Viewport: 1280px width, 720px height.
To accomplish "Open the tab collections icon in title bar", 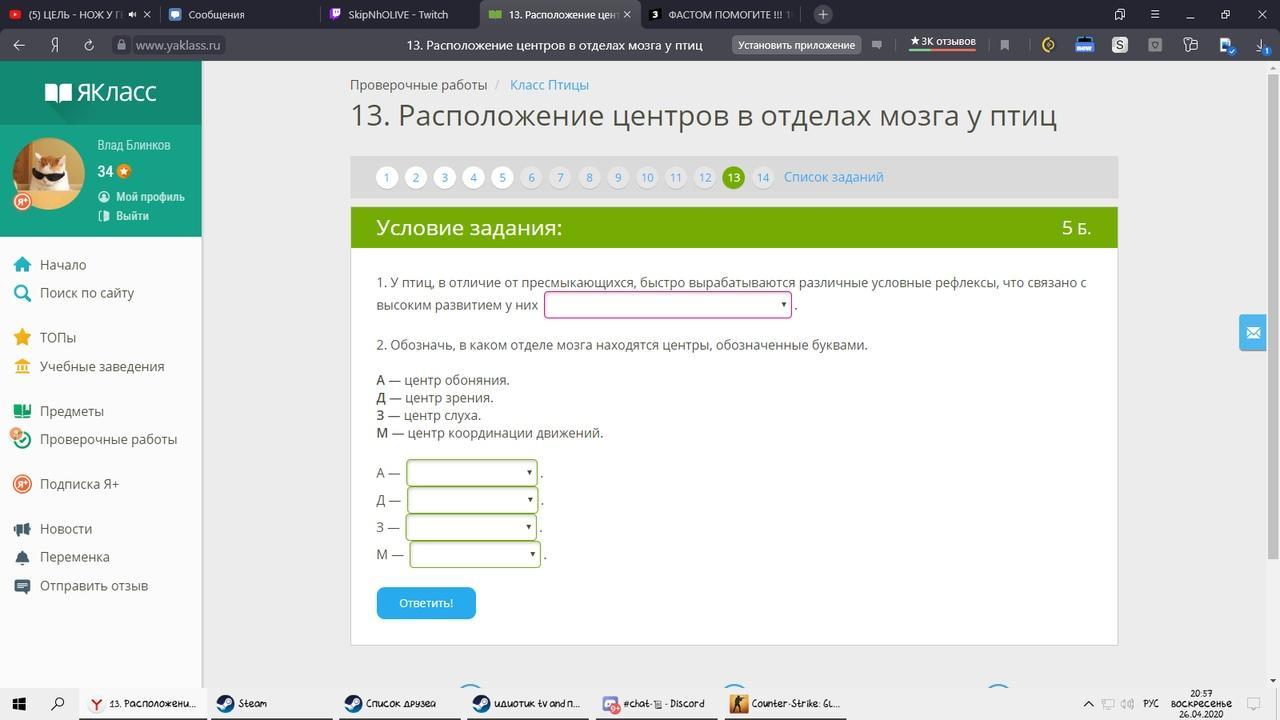I will [1120, 14].
